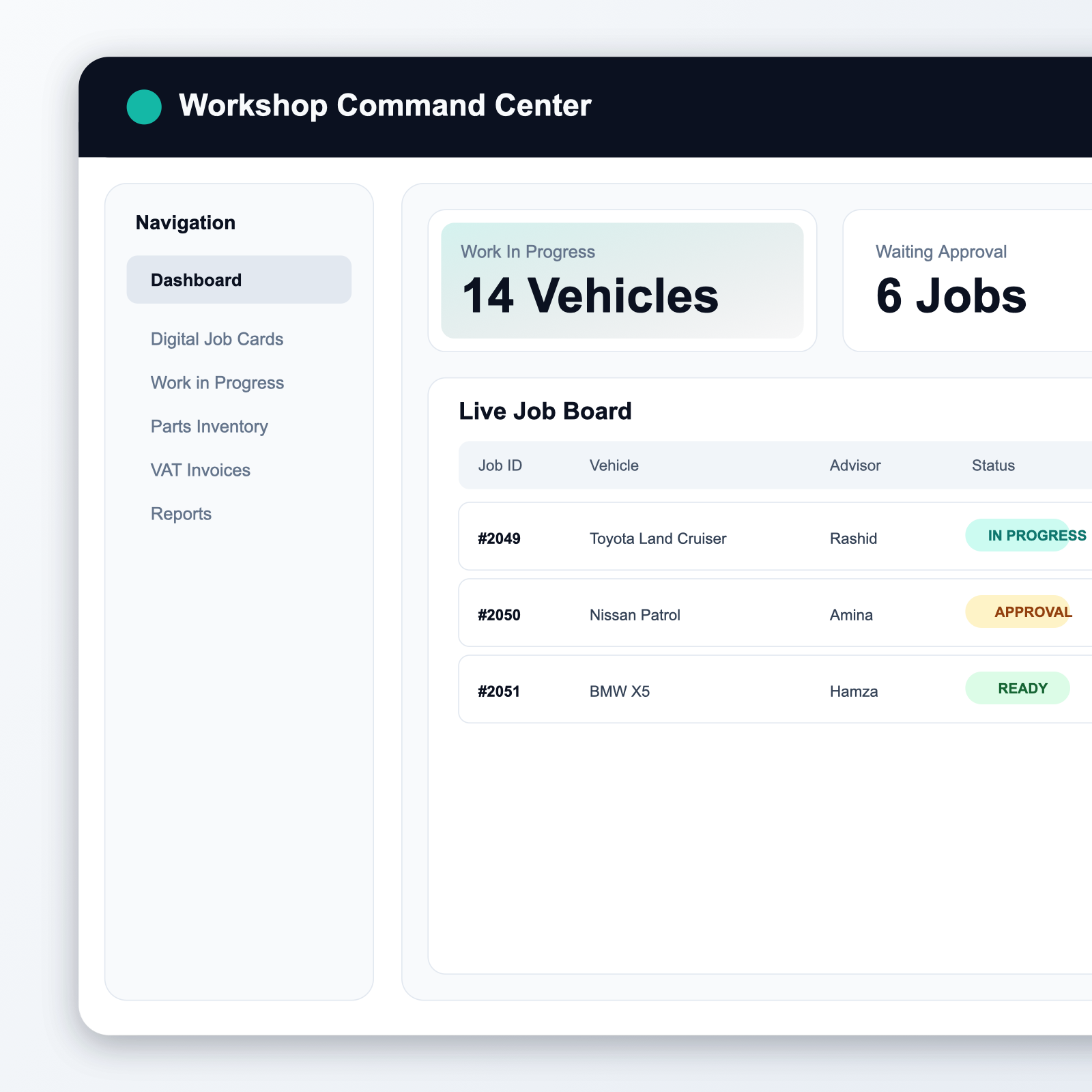Click the IN PROGRESS status badge
Image resolution: width=1092 pixels, height=1092 pixels.
click(1024, 535)
